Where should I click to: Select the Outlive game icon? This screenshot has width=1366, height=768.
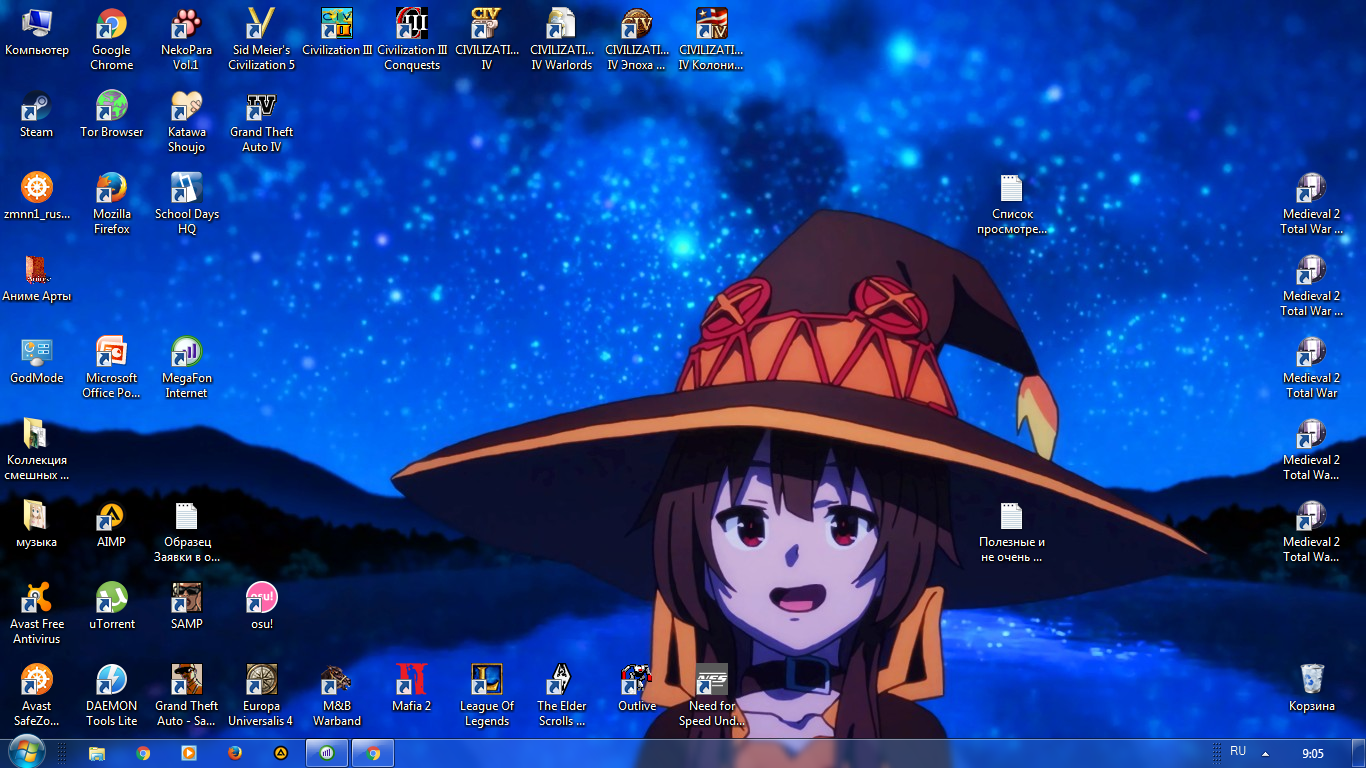[x=637, y=689]
